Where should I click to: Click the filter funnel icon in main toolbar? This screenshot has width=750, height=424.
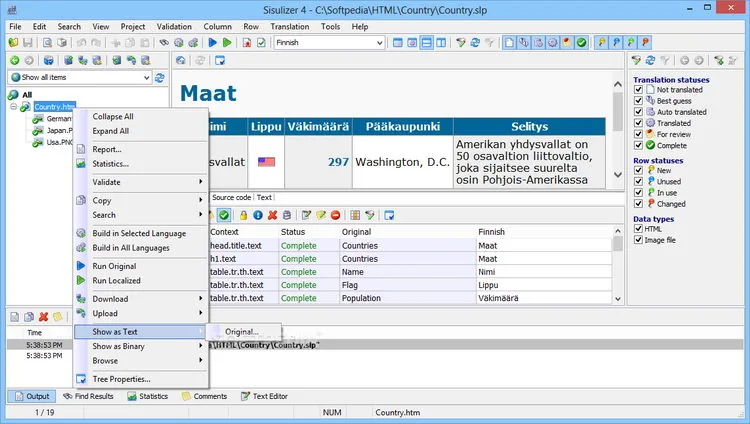(x=461, y=43)
